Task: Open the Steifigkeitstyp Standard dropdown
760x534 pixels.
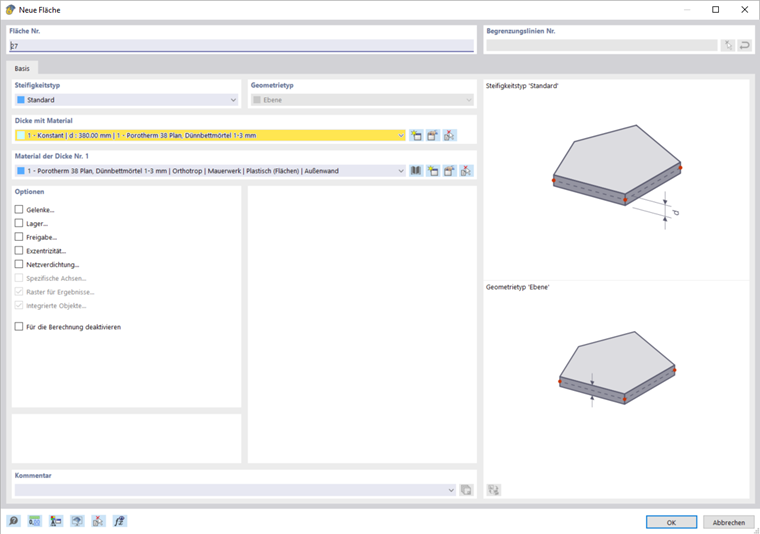Action: [x=127, y=100]
